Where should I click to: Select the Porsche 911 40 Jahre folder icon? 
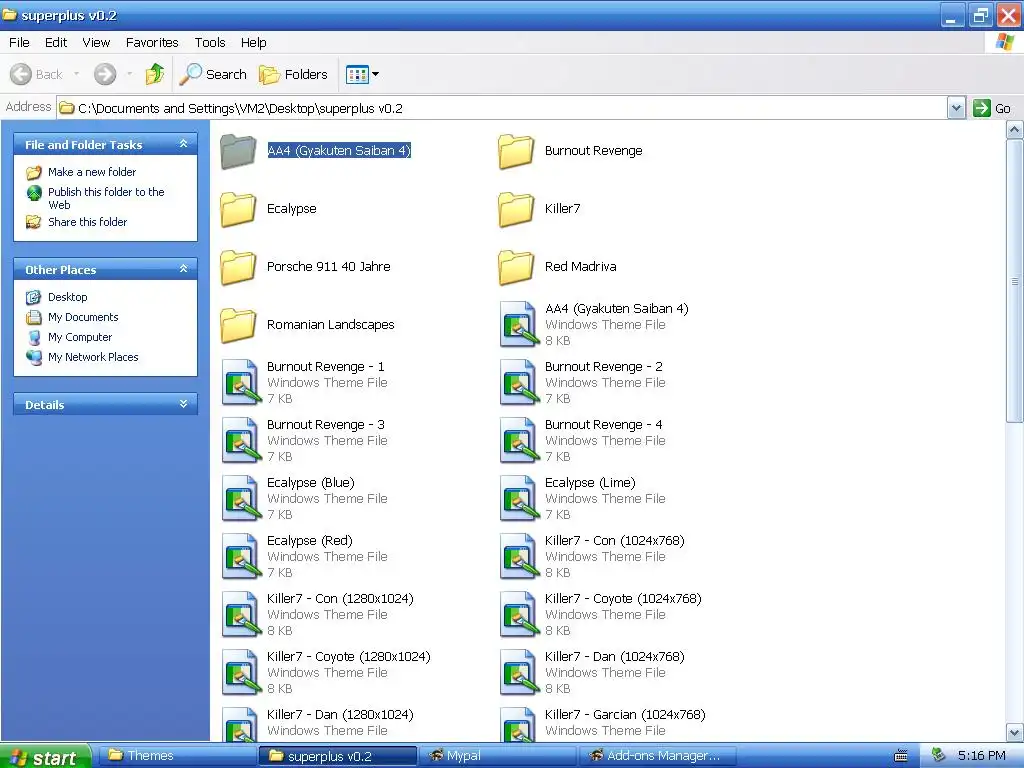[238, 267]
